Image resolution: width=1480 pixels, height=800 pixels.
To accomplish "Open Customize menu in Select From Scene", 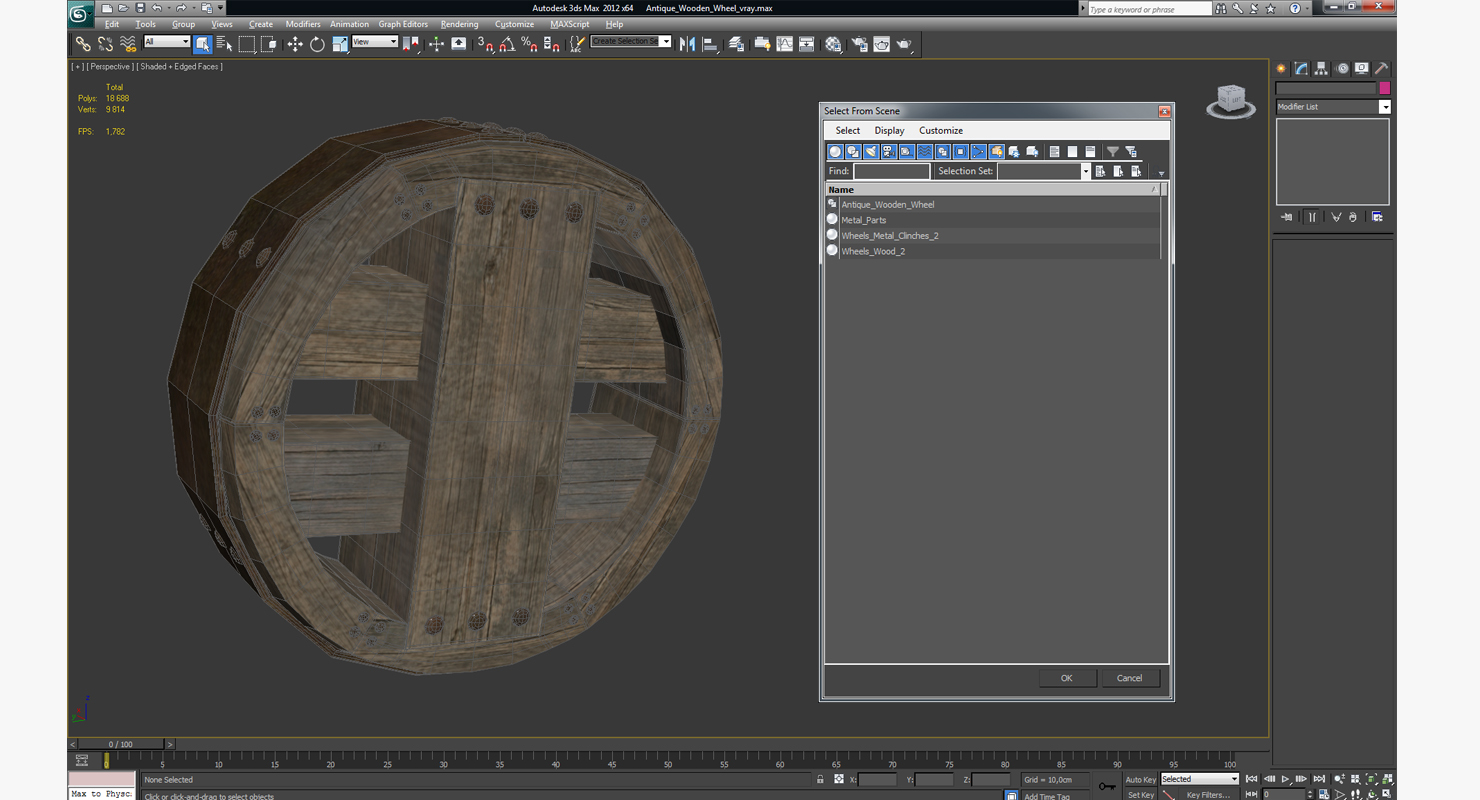I will [941, 130].
